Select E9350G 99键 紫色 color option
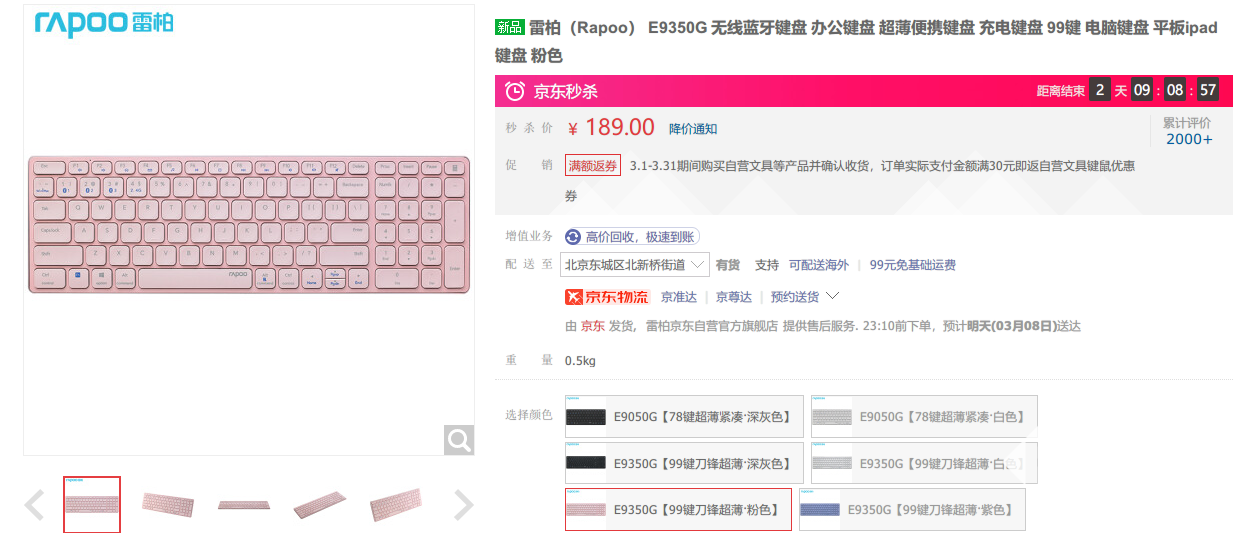 point(912,510)
